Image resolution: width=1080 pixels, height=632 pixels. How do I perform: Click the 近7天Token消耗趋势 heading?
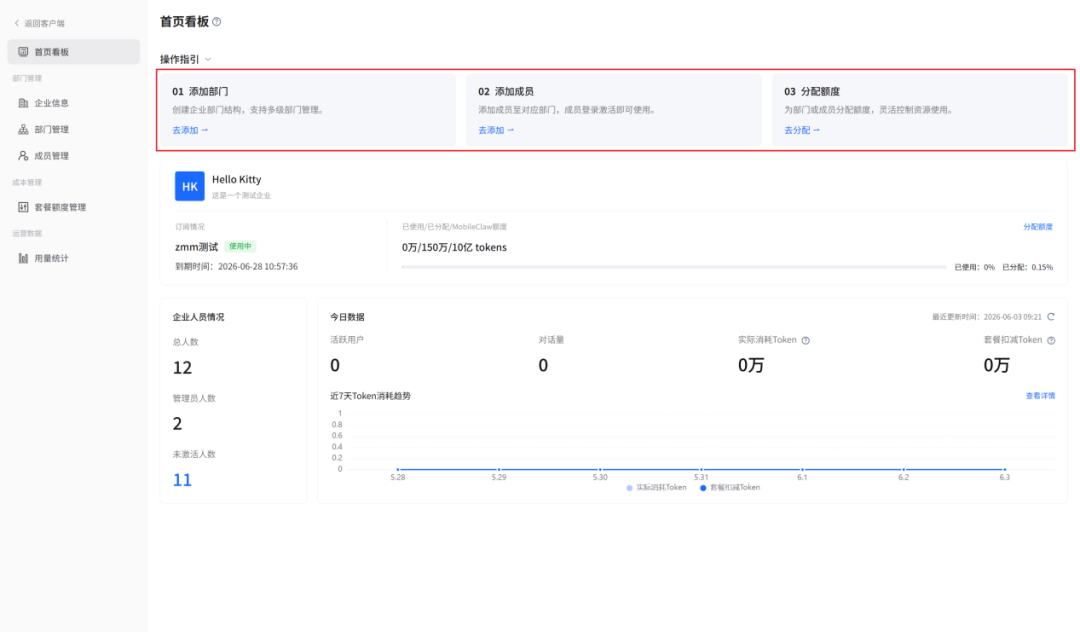click(x=370, y=396)
